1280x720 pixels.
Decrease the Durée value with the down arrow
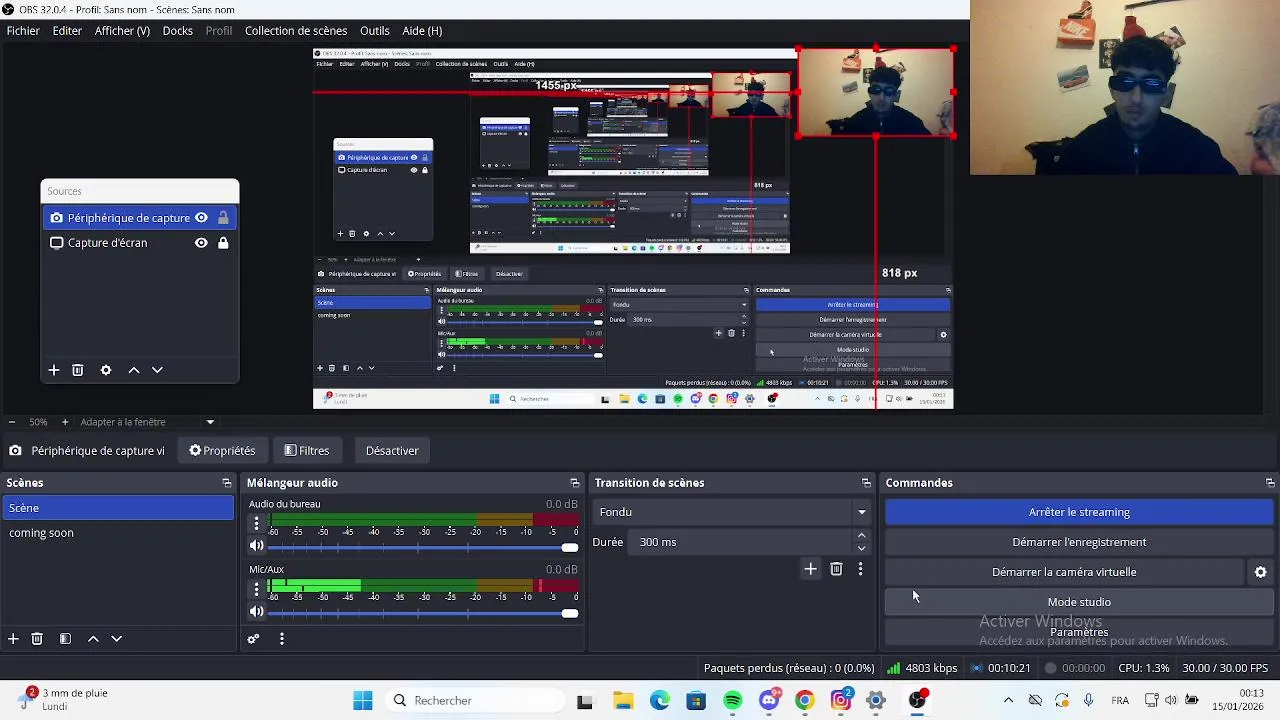861,548
